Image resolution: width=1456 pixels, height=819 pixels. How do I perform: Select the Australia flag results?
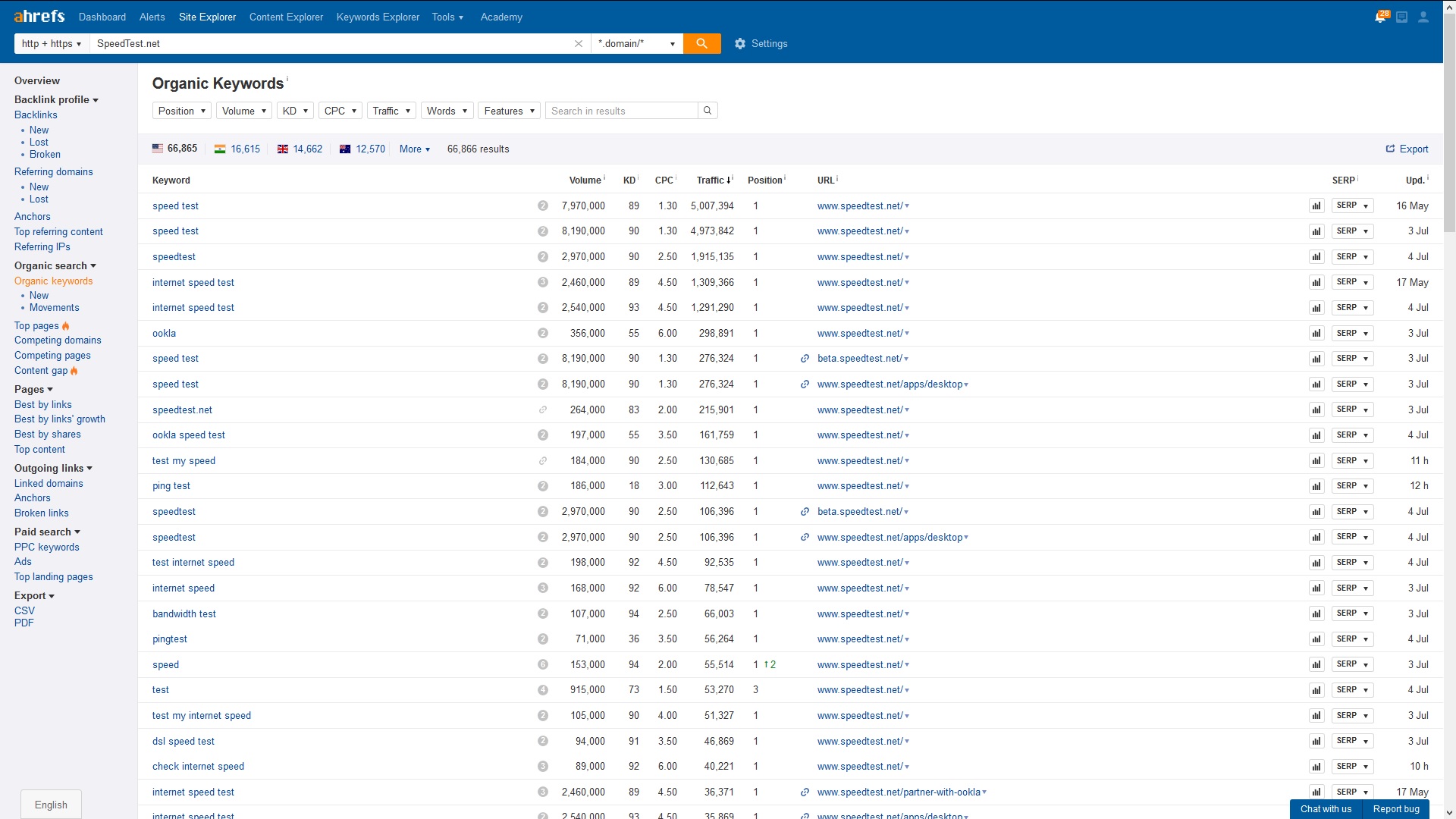coord(362,149)
